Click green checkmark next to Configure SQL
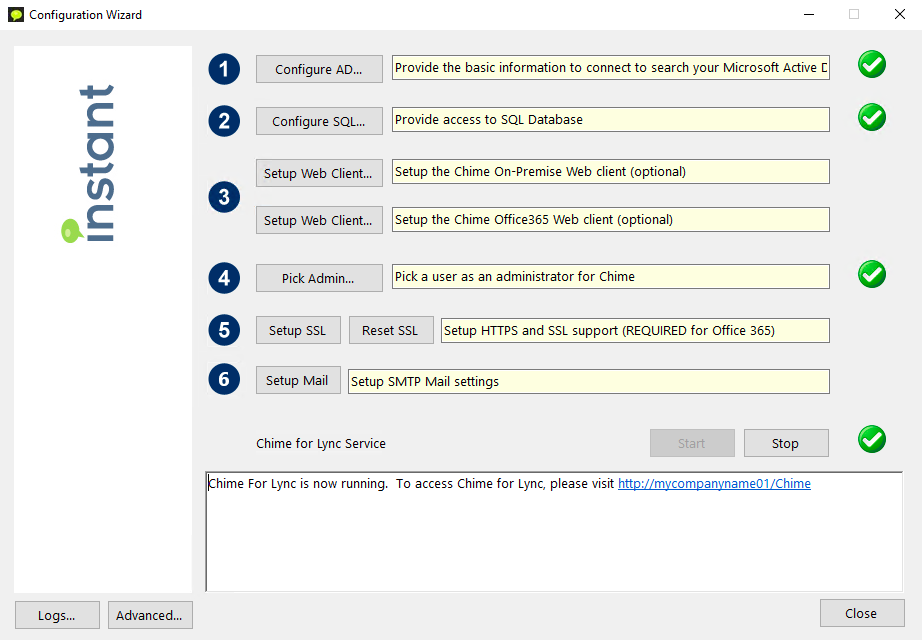 point(872,117)
